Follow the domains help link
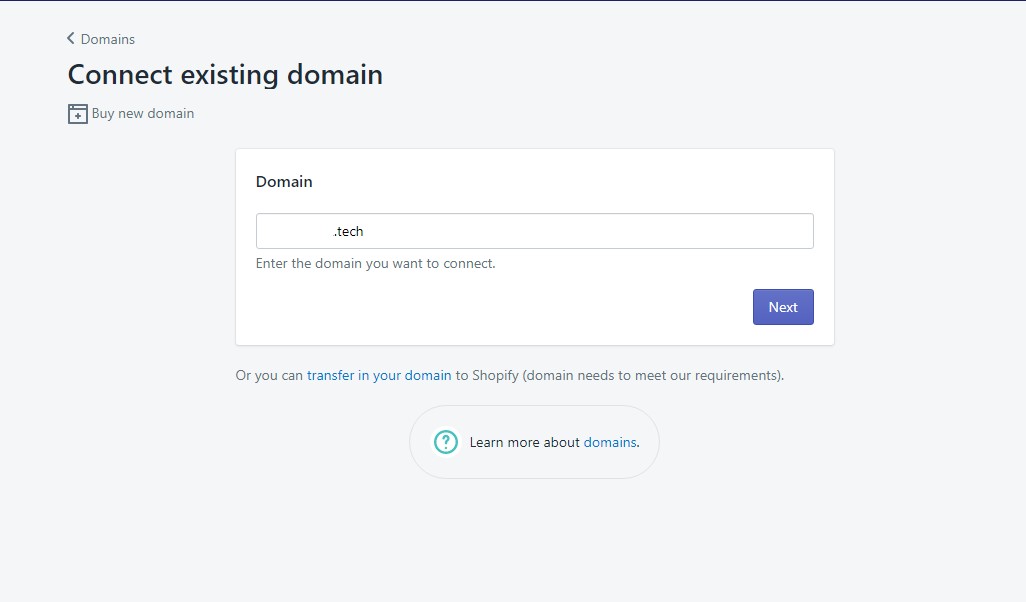 609,442
